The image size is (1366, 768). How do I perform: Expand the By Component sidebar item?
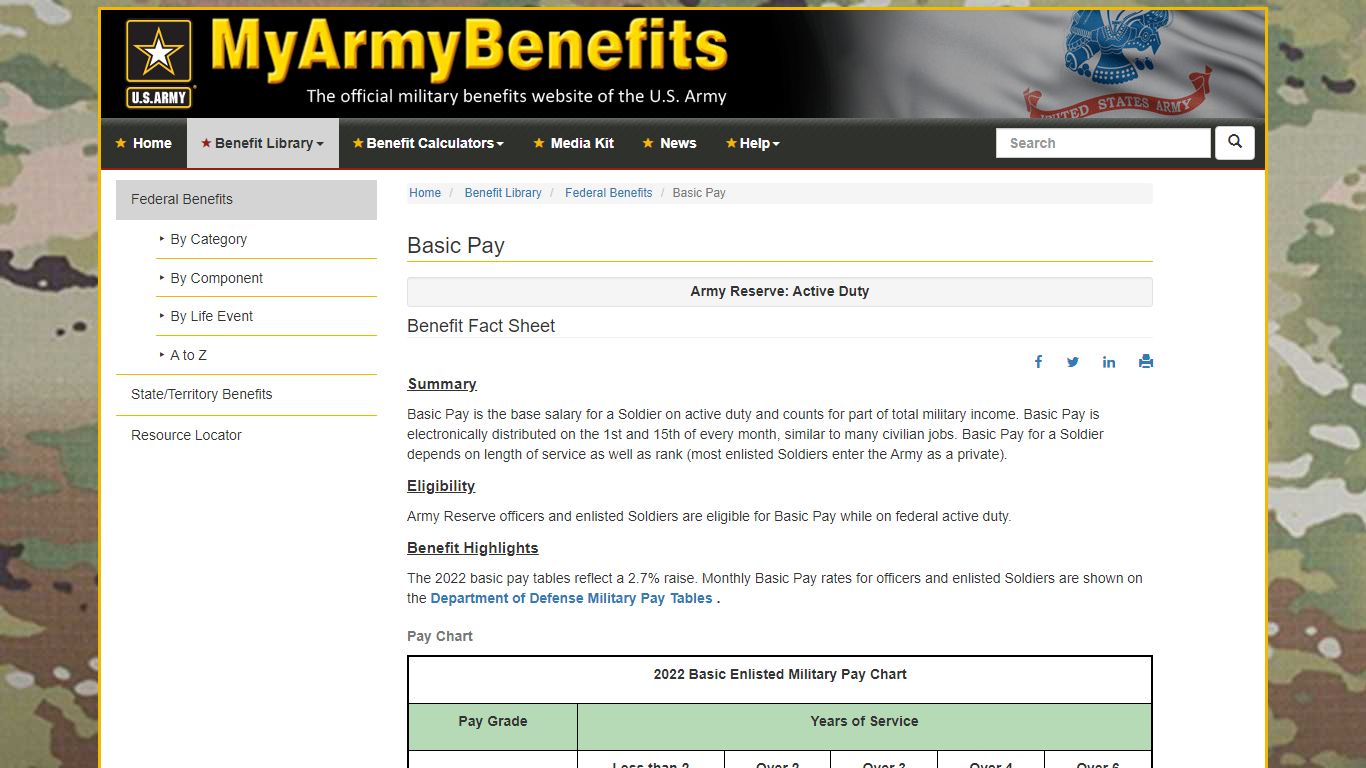(266, 278)
